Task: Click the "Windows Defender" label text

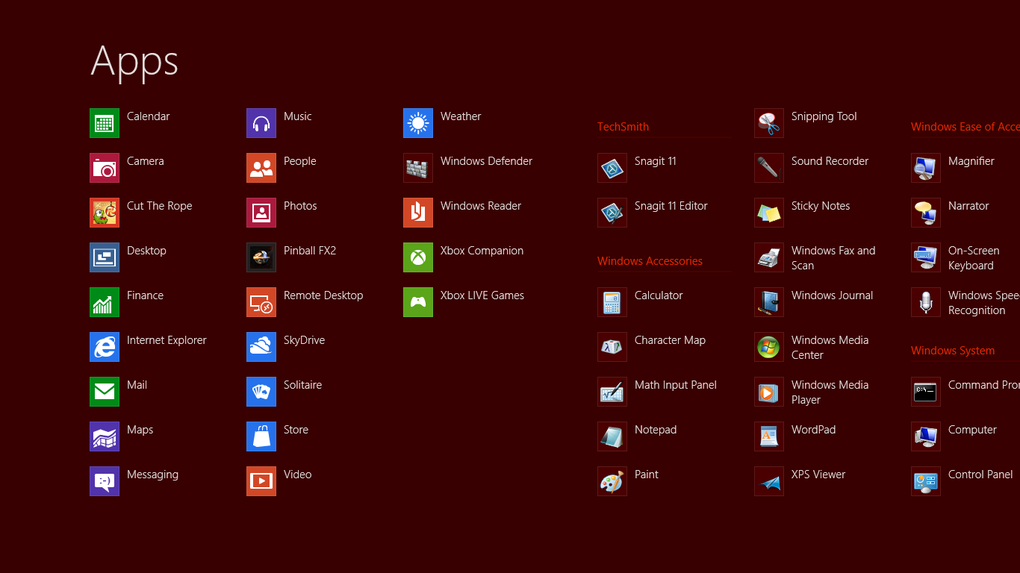Action: coord(487,161)
